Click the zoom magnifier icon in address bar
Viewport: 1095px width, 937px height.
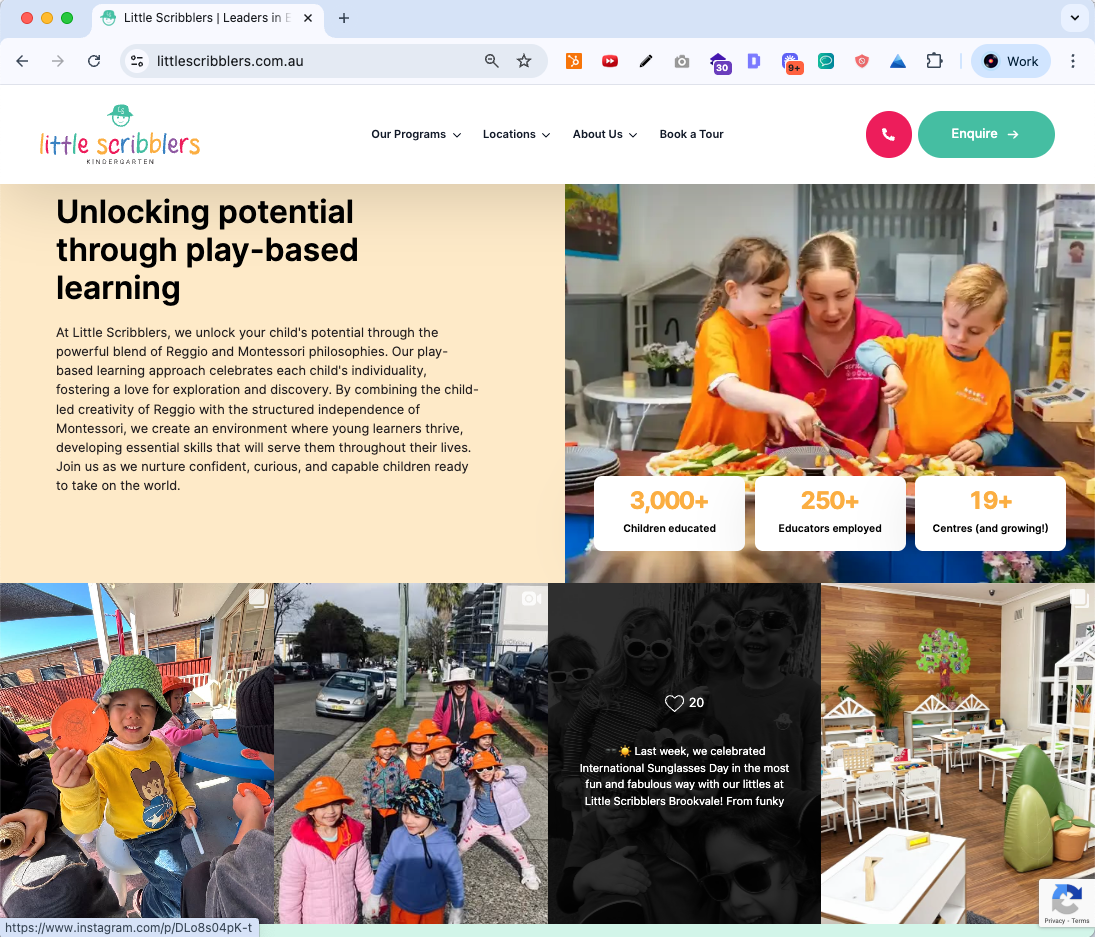491,61
